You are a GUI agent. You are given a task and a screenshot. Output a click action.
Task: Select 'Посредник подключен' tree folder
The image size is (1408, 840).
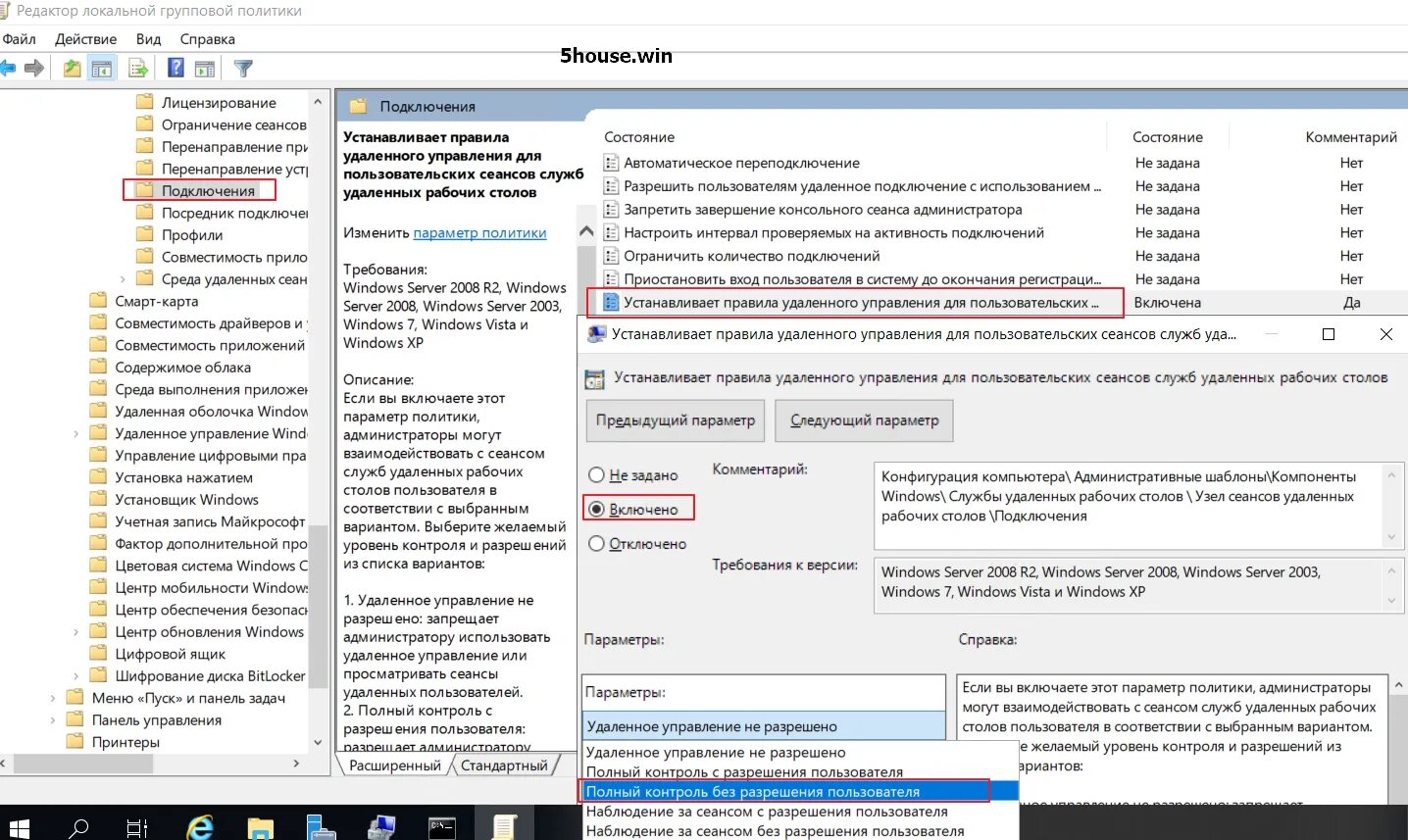(x=234, y=213)
